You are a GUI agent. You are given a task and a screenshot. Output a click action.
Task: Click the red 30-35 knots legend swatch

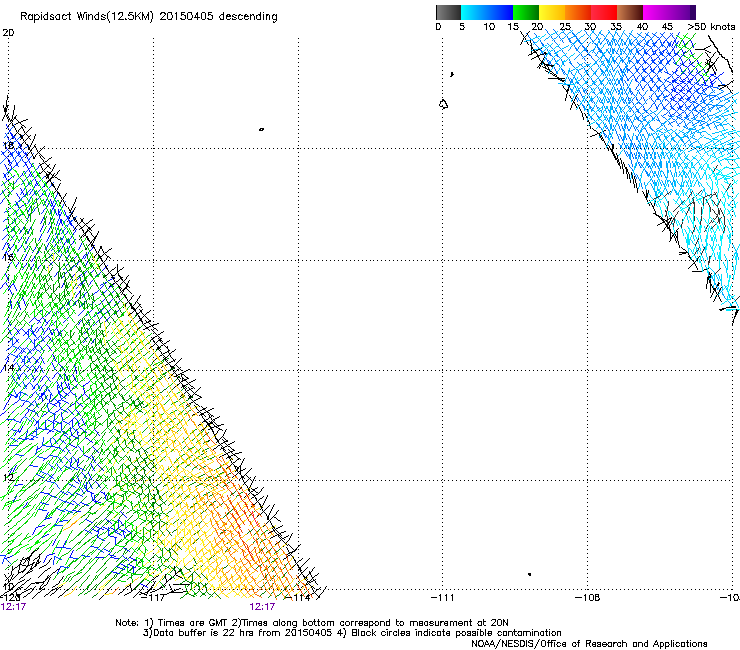[604, 12]
